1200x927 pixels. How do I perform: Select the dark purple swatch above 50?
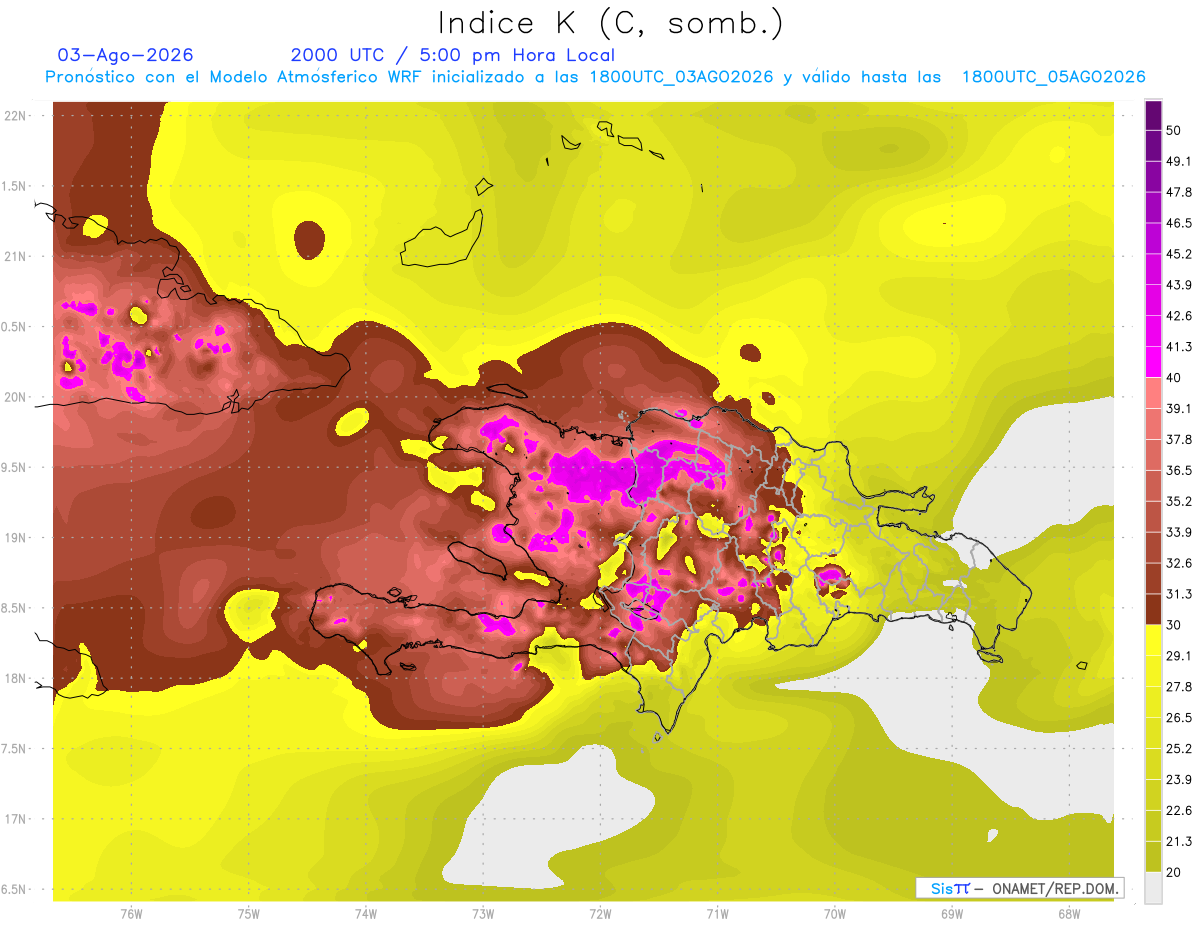tap(1154, 115)
